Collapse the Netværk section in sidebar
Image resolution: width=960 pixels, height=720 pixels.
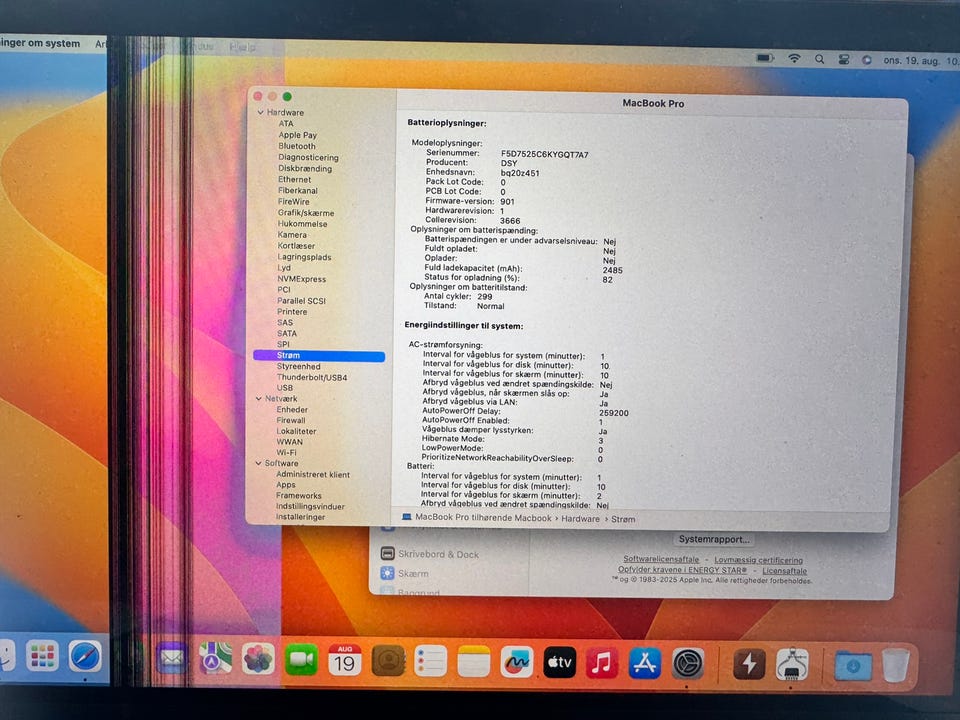(258, 399)
